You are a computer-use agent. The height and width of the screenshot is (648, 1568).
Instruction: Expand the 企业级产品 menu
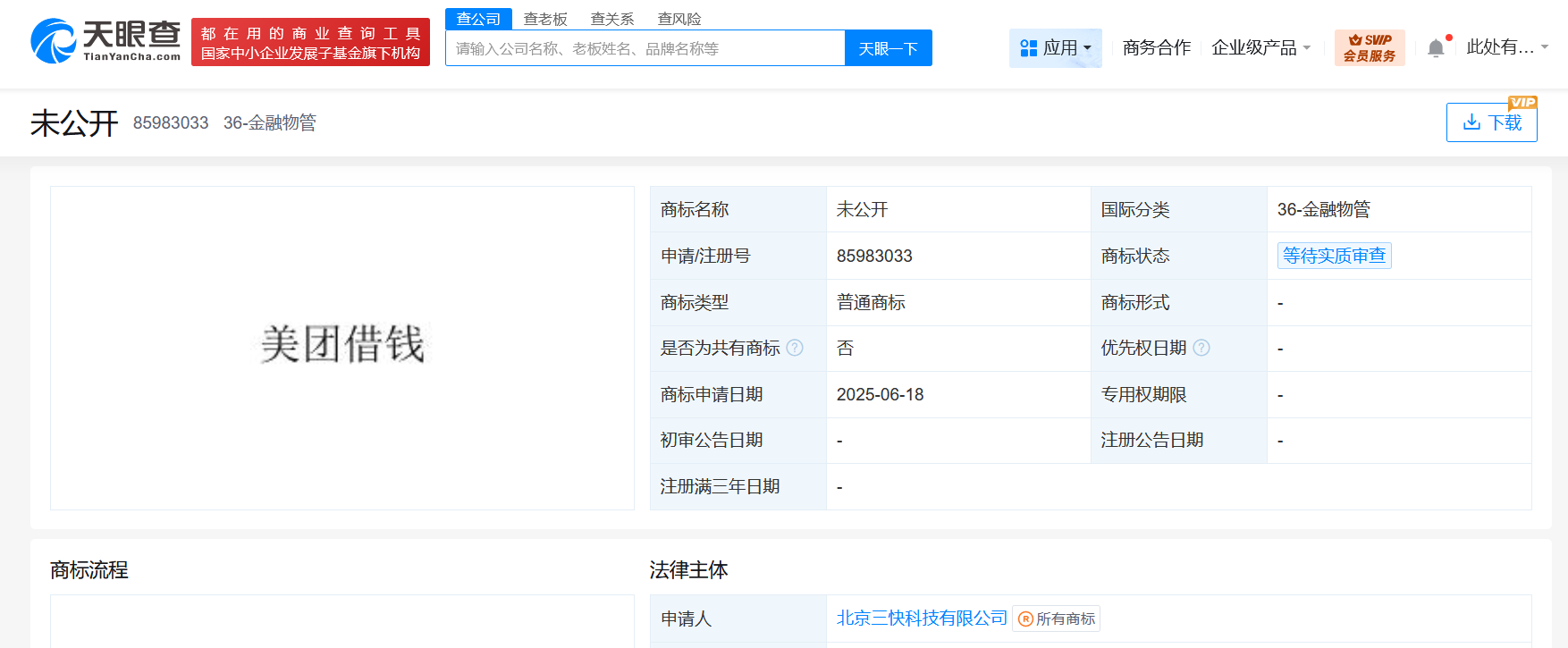[x=1260, y=47]
